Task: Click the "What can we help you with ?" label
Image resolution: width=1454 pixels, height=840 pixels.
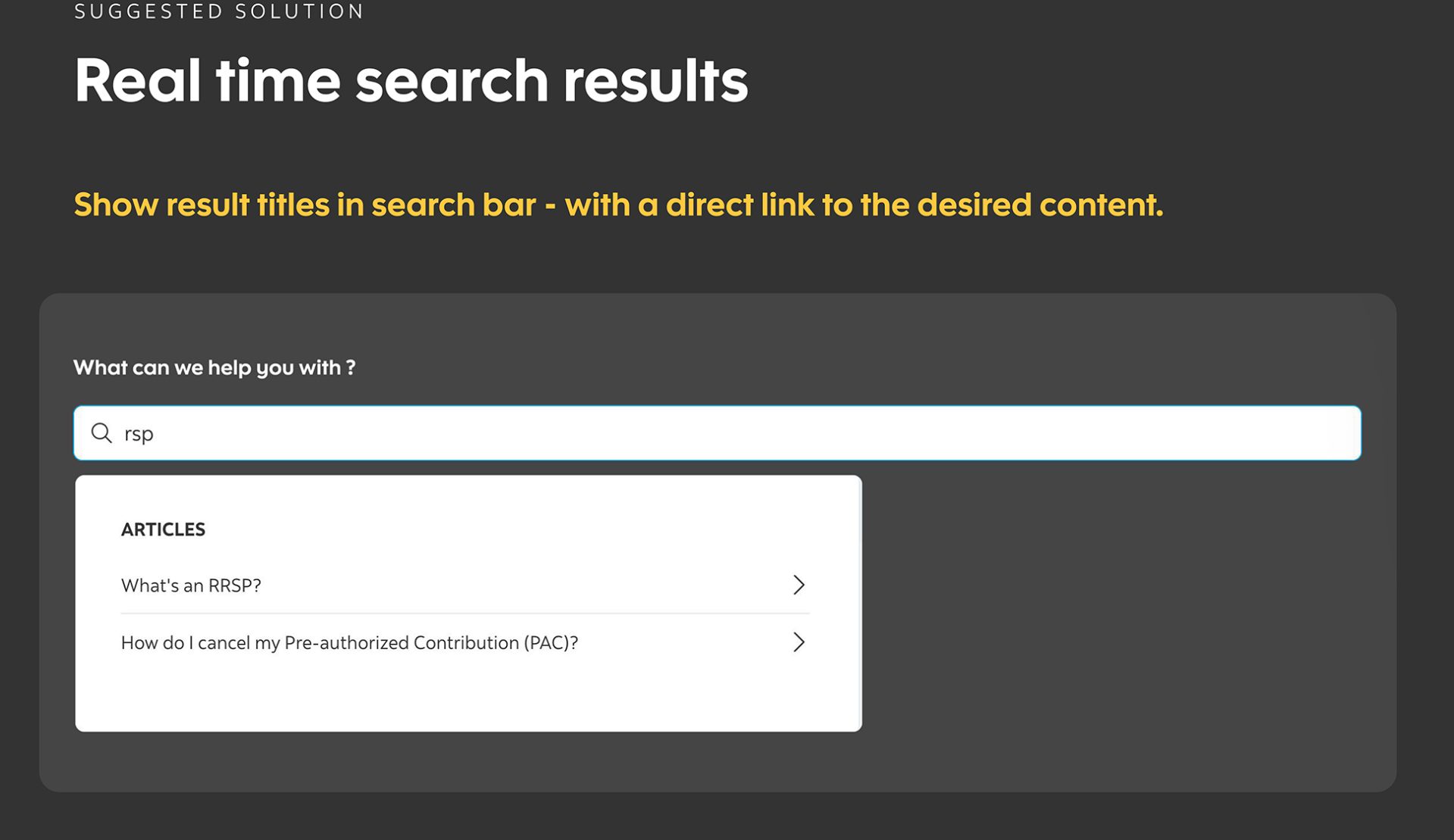Action: [214, 367]
